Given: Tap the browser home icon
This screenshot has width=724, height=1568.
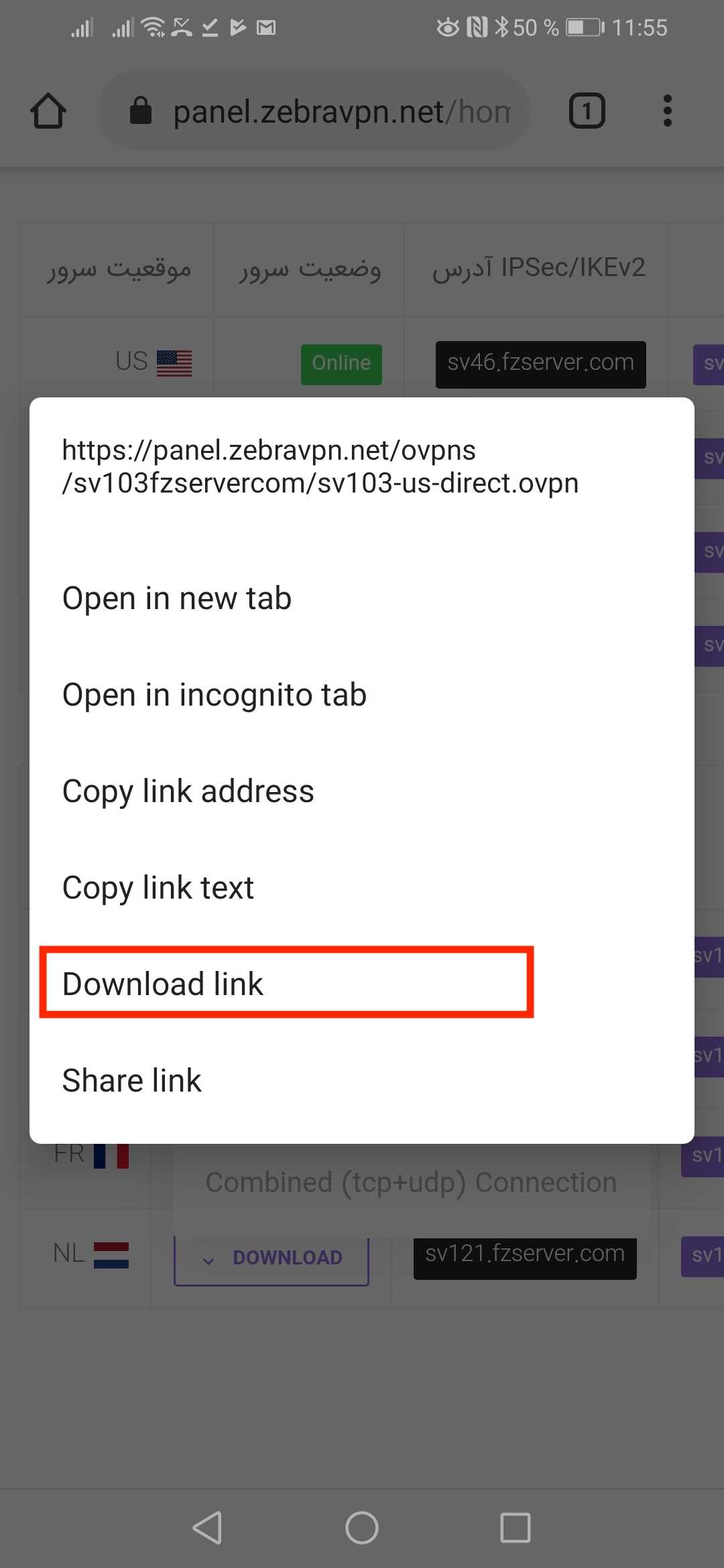Looking at the screenshot, I should [48, 111].
